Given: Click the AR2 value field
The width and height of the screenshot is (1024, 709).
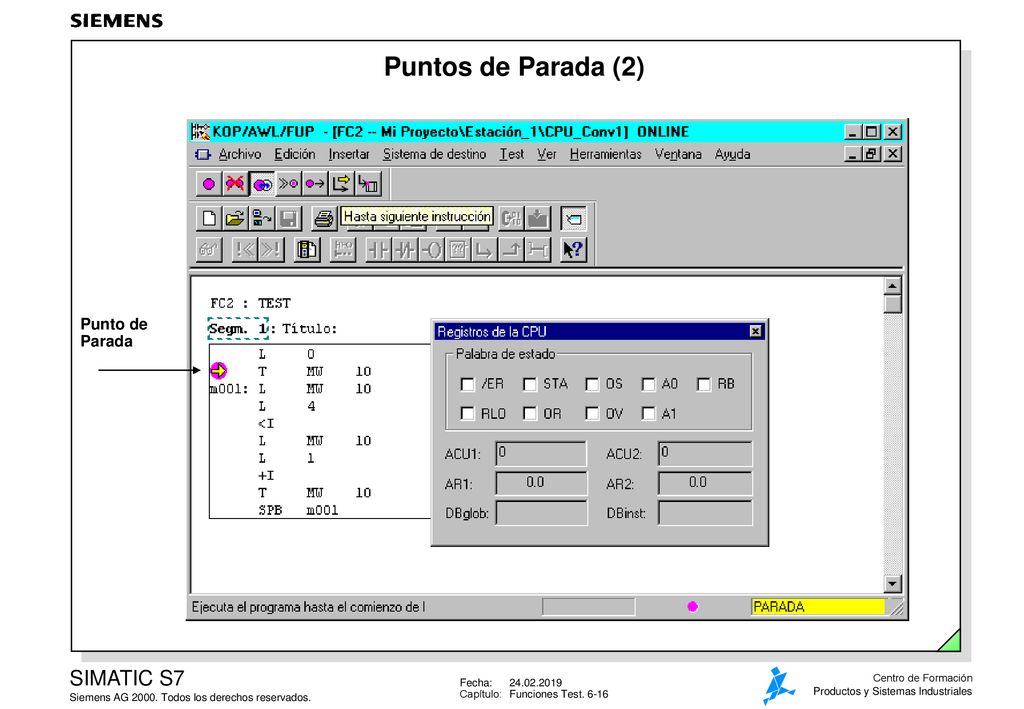Looking at the screenshot, I should 705,484.
